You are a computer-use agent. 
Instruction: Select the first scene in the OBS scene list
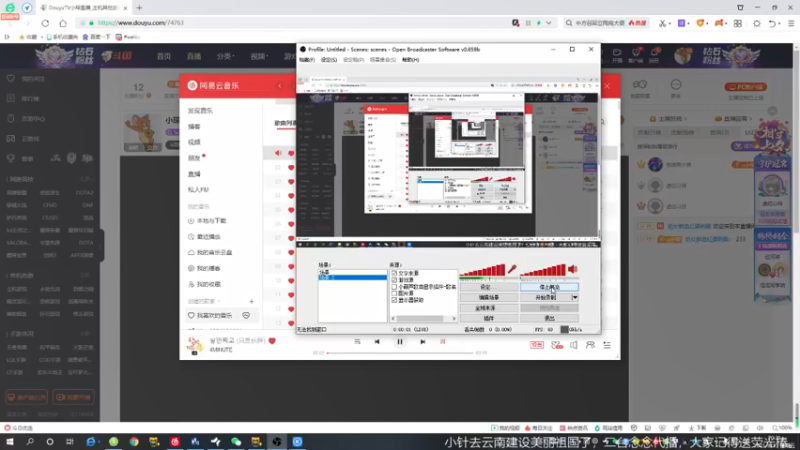(352, 272)
